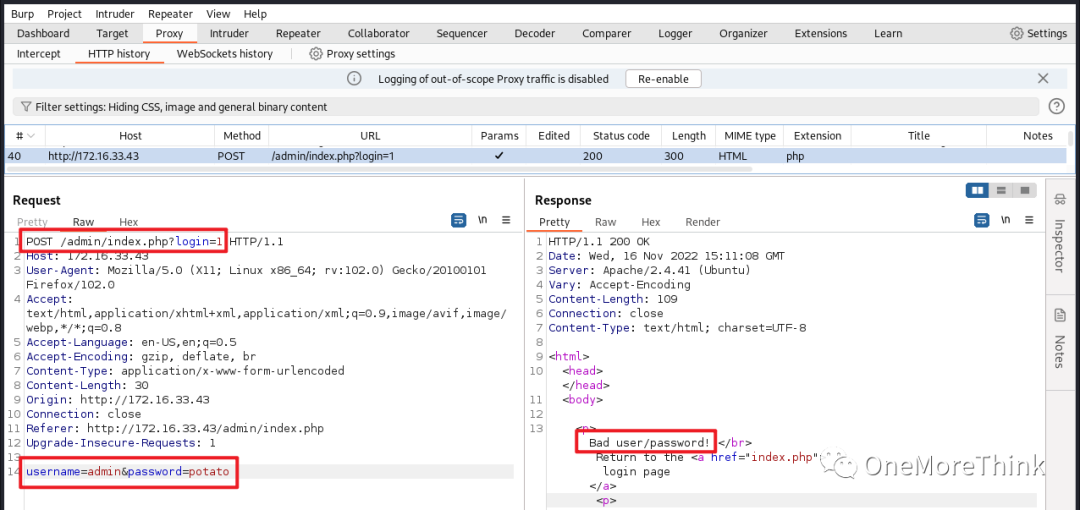Open the filter help question icon
The width and height of the screenshot is (1080, 510).
point(1057,107)
